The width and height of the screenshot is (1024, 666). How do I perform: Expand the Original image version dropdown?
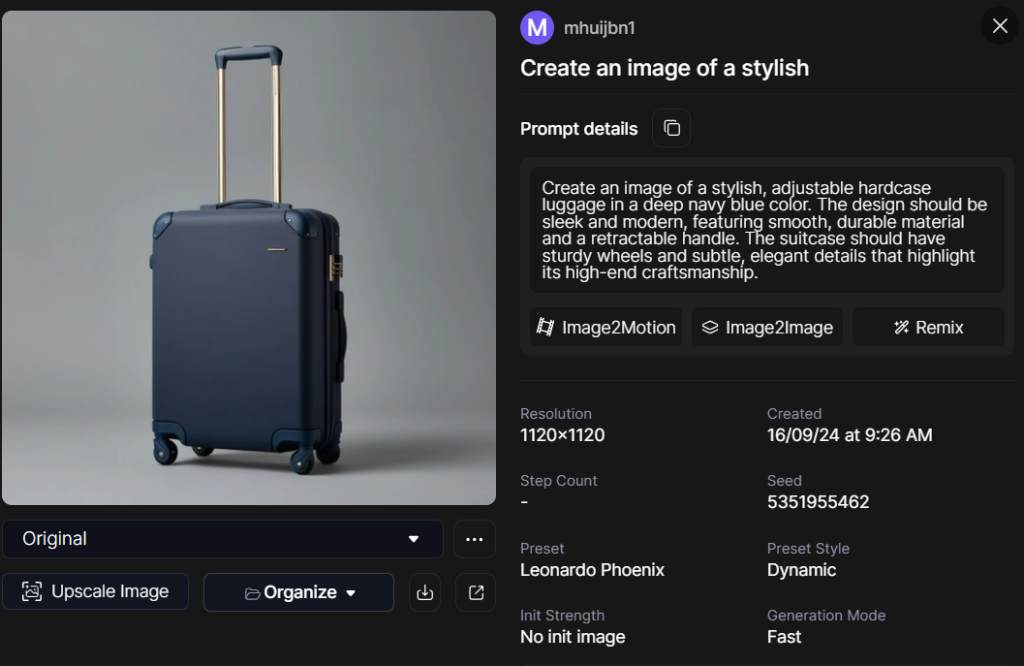[x=222, y=539]
